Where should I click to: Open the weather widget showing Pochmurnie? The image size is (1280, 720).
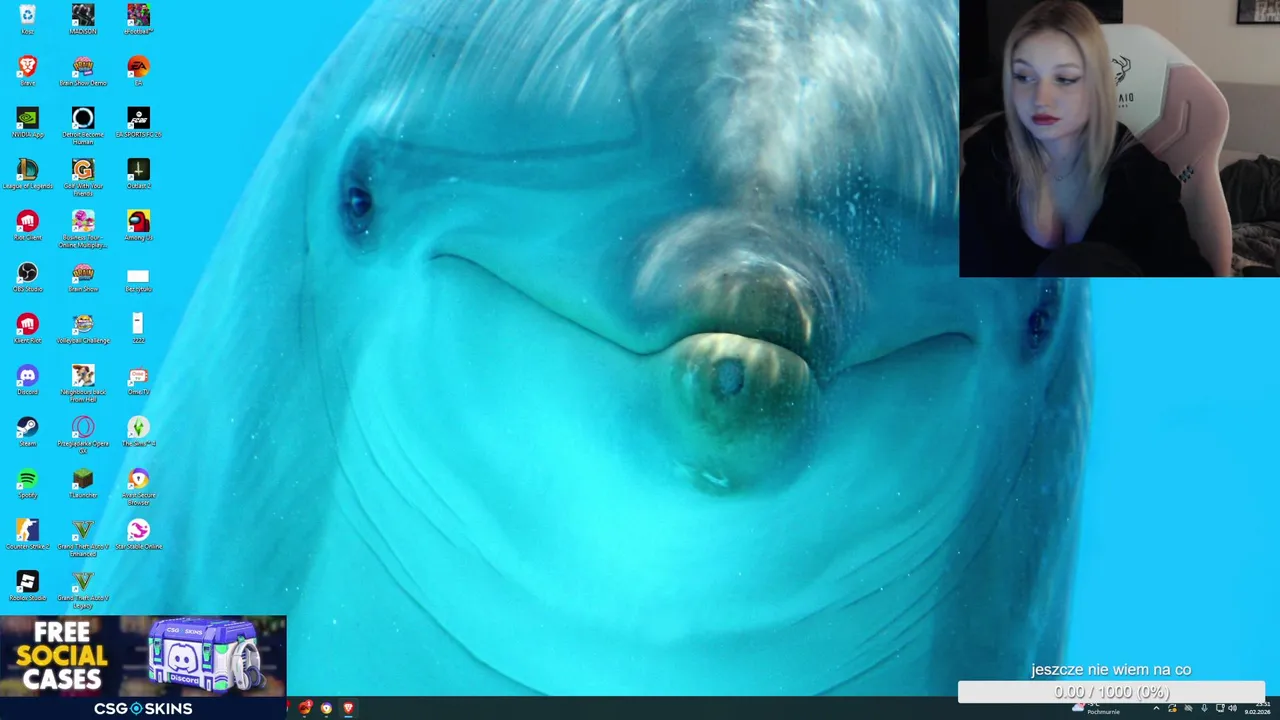(1096, 708)
